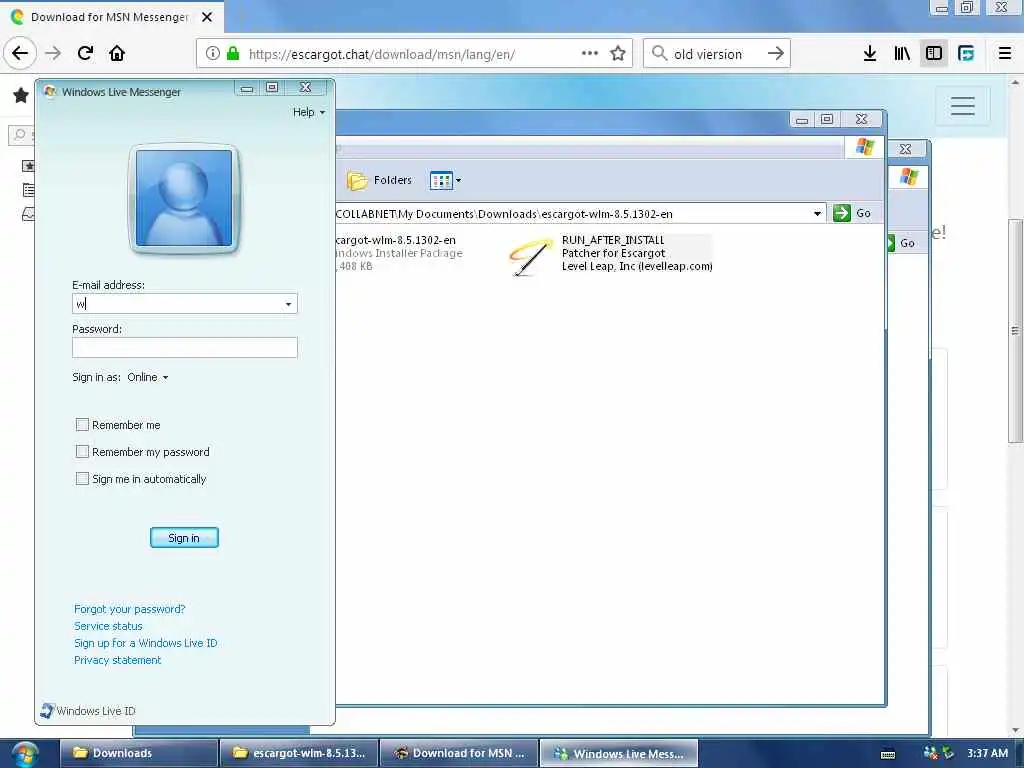Open the Firefox home page icon
1024x768 pixels.
tap(117, 54)
